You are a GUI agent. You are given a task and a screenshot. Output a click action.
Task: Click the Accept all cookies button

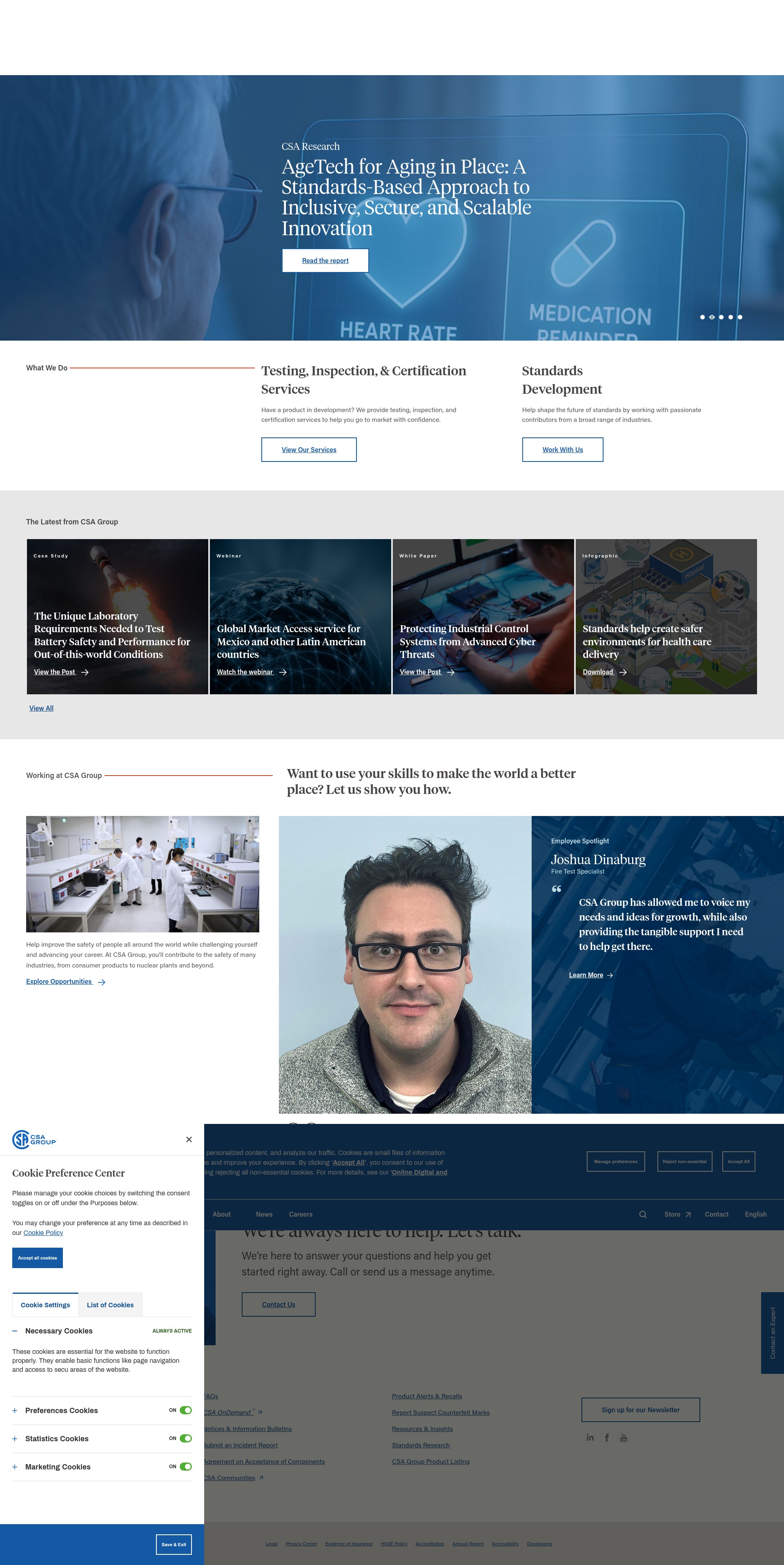(38, 1257)
